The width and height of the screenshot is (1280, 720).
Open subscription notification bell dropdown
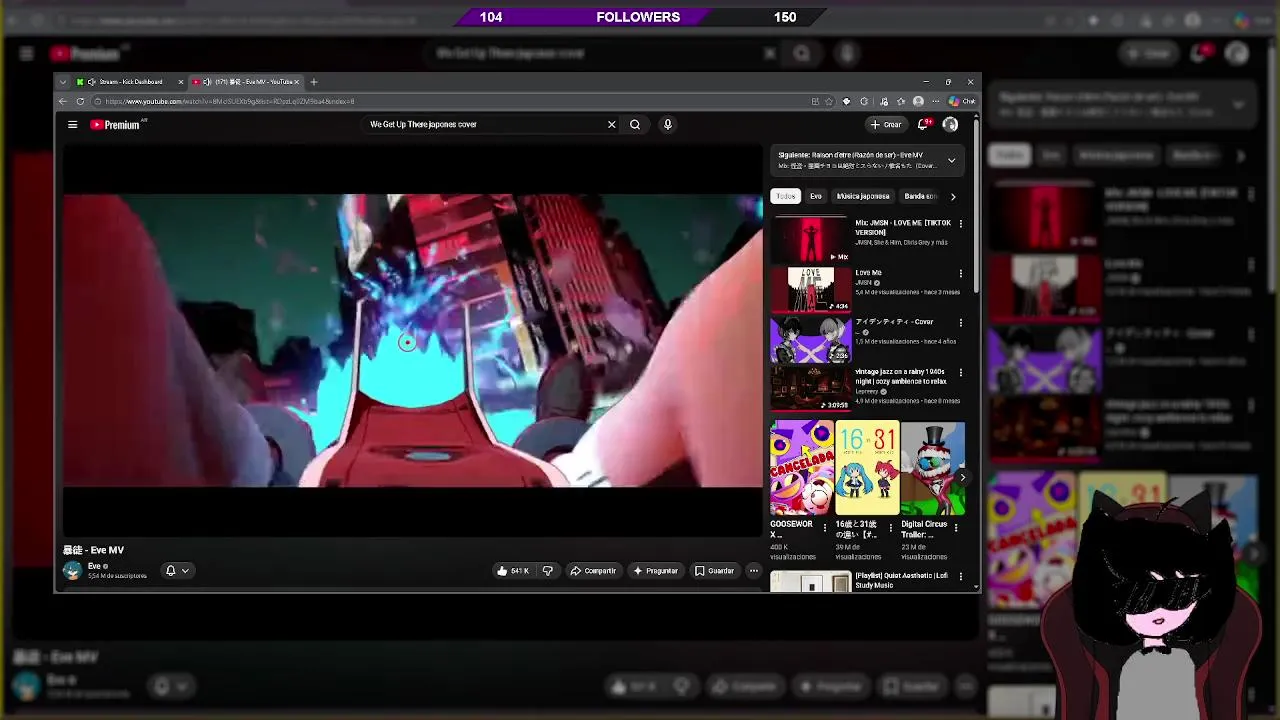tap(177, 570)
